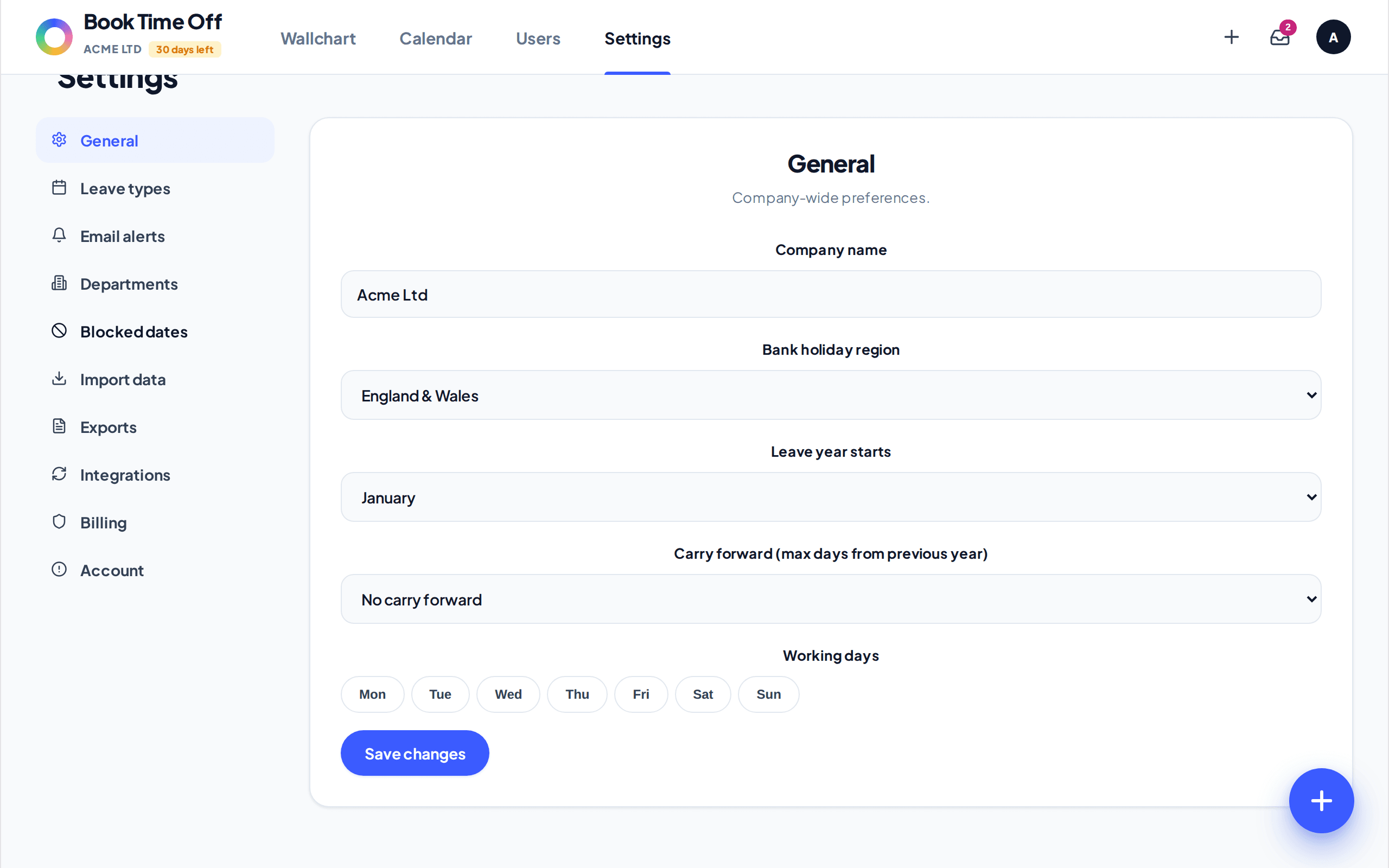Image resolution: width=1389 pixels, height=868 pixels.
Task: Click the Exports document icon
Action: pos(59,426)
